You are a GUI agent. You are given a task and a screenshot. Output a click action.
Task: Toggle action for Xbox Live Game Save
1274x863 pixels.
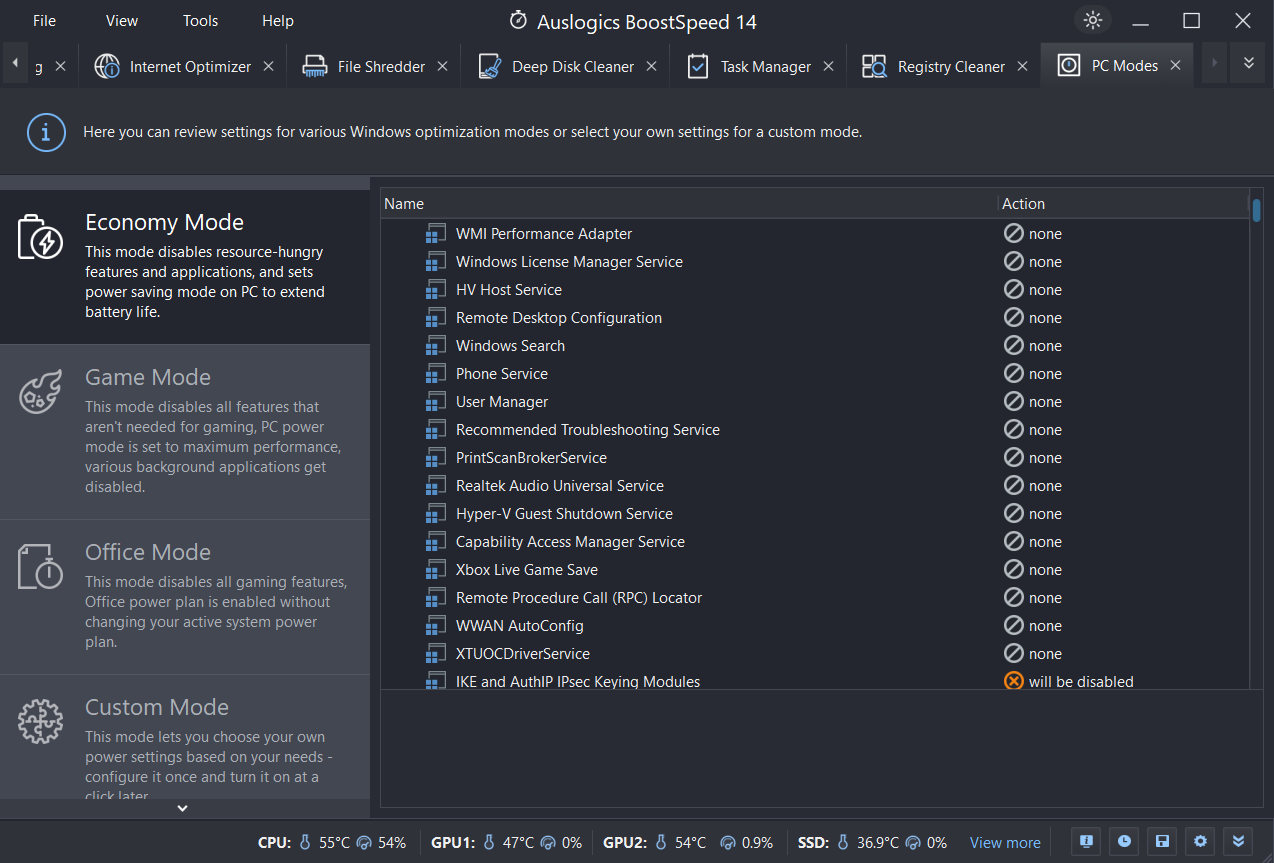point(1034,570)
